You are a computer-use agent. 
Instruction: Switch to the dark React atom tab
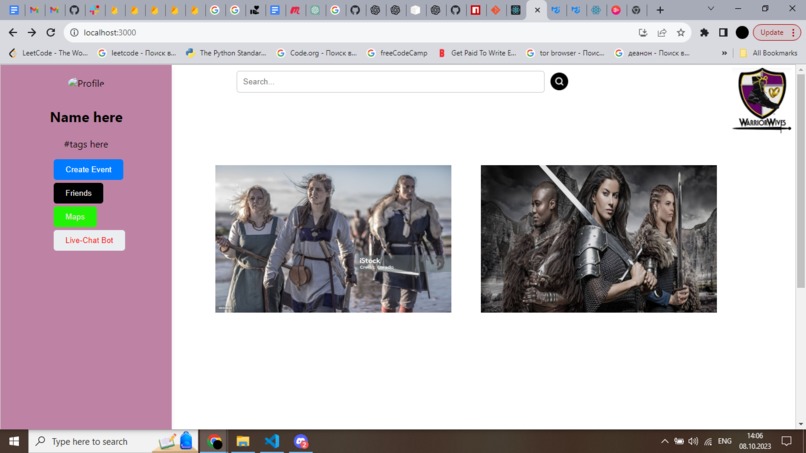[x=516, y=10]
